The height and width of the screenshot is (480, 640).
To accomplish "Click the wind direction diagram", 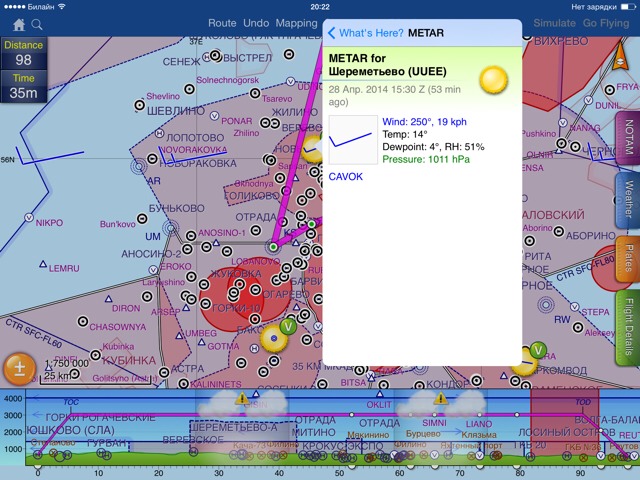I will pyautogui.click(x=353, y=140).
